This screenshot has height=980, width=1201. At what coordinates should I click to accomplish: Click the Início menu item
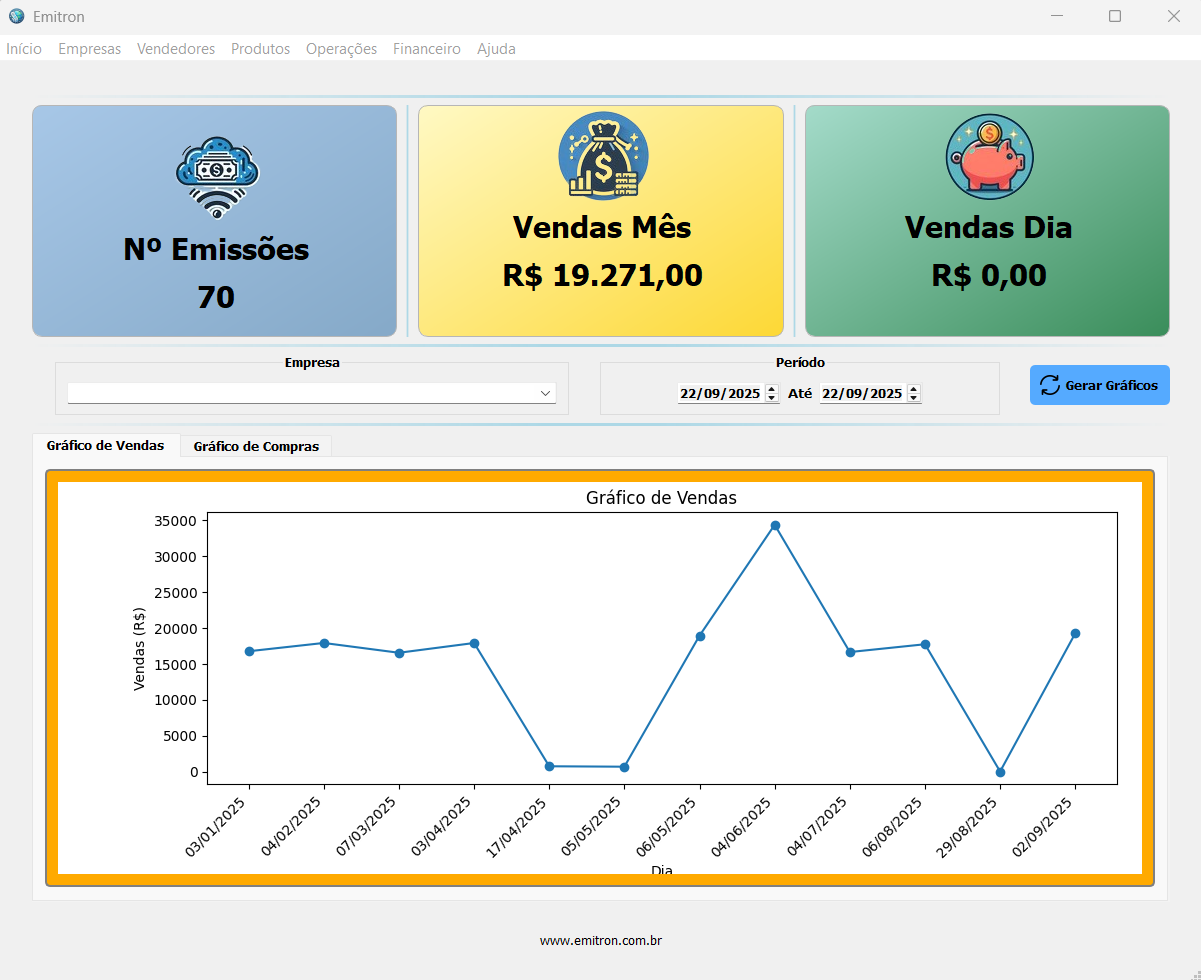pyautogui.click(x=24, y=48)
